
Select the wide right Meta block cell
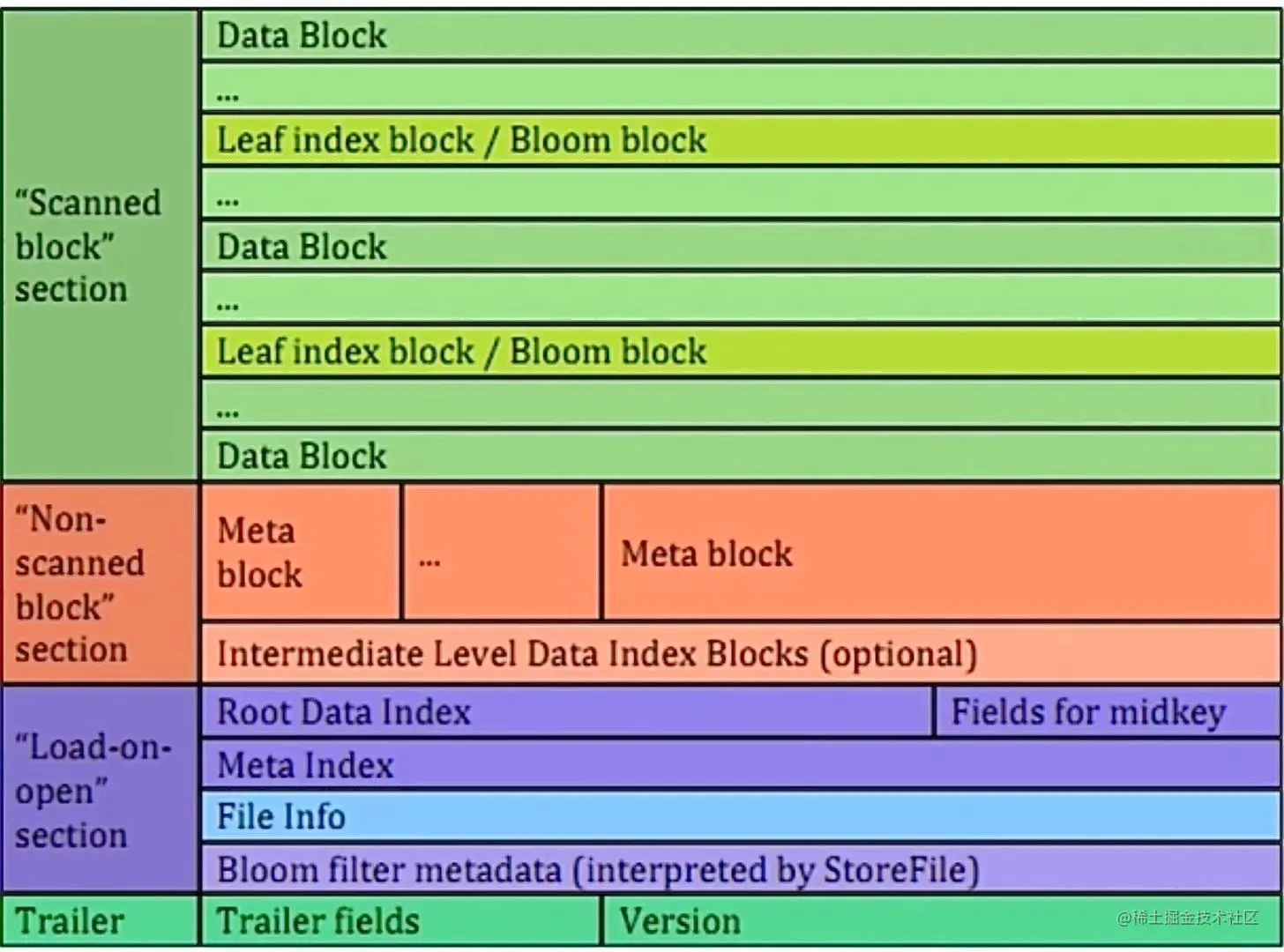click(941, 553)
